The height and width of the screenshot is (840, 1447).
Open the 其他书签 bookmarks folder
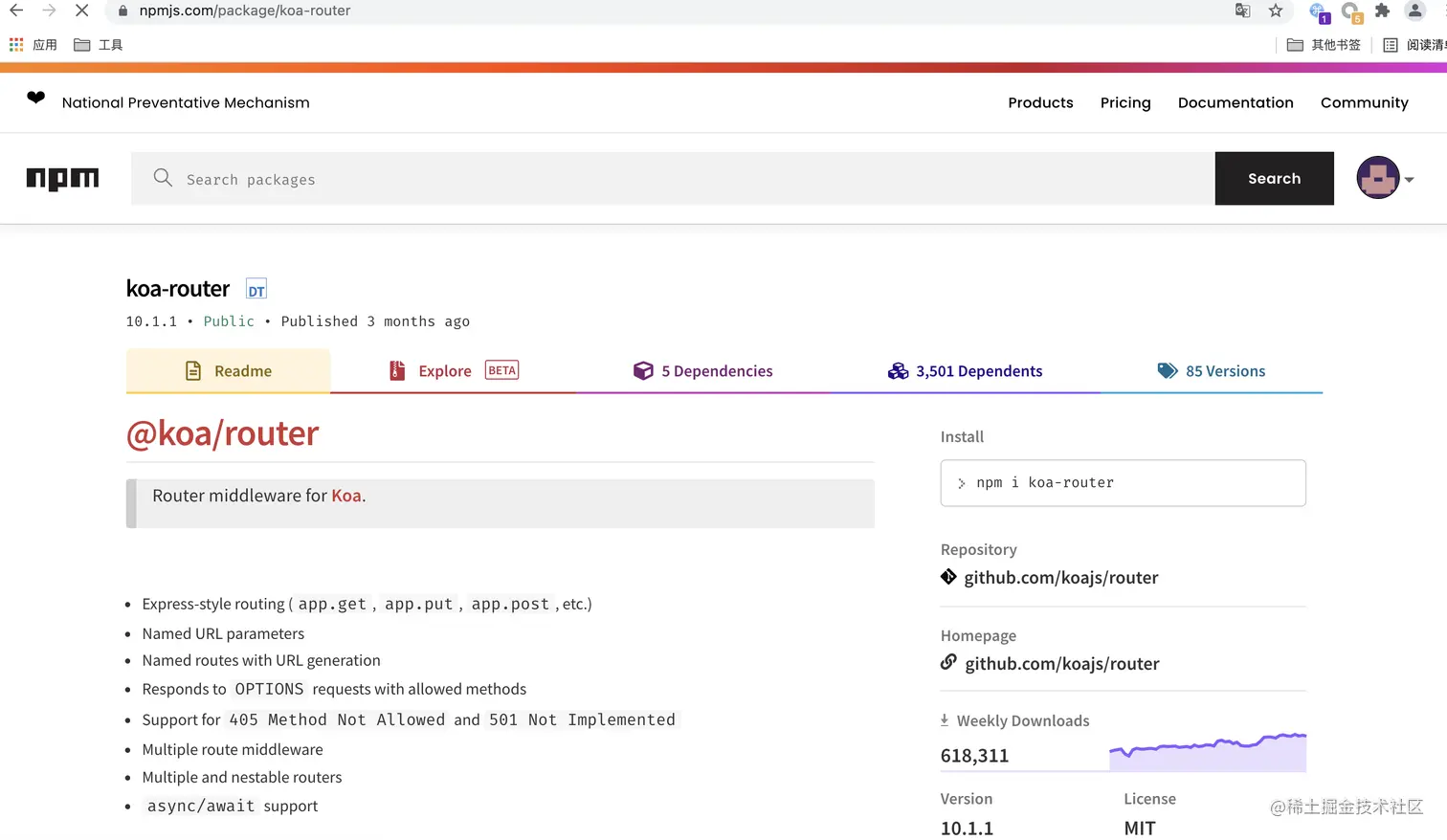[x=1324, y=45]
